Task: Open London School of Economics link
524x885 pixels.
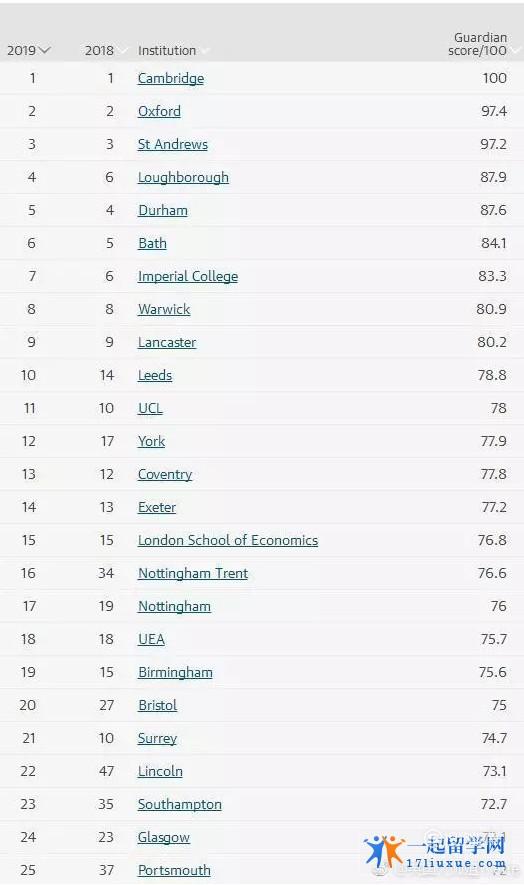Action: tap(228, 540)
